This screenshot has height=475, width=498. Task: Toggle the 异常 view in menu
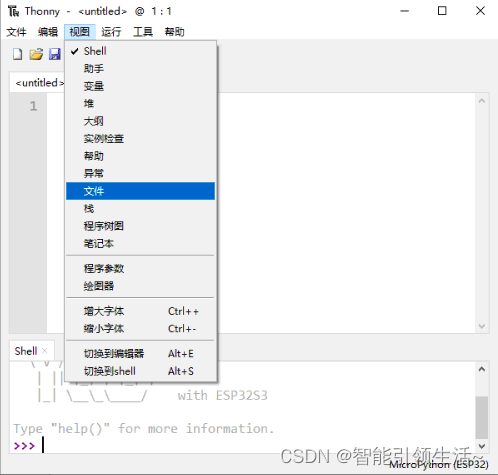[140, 173]
